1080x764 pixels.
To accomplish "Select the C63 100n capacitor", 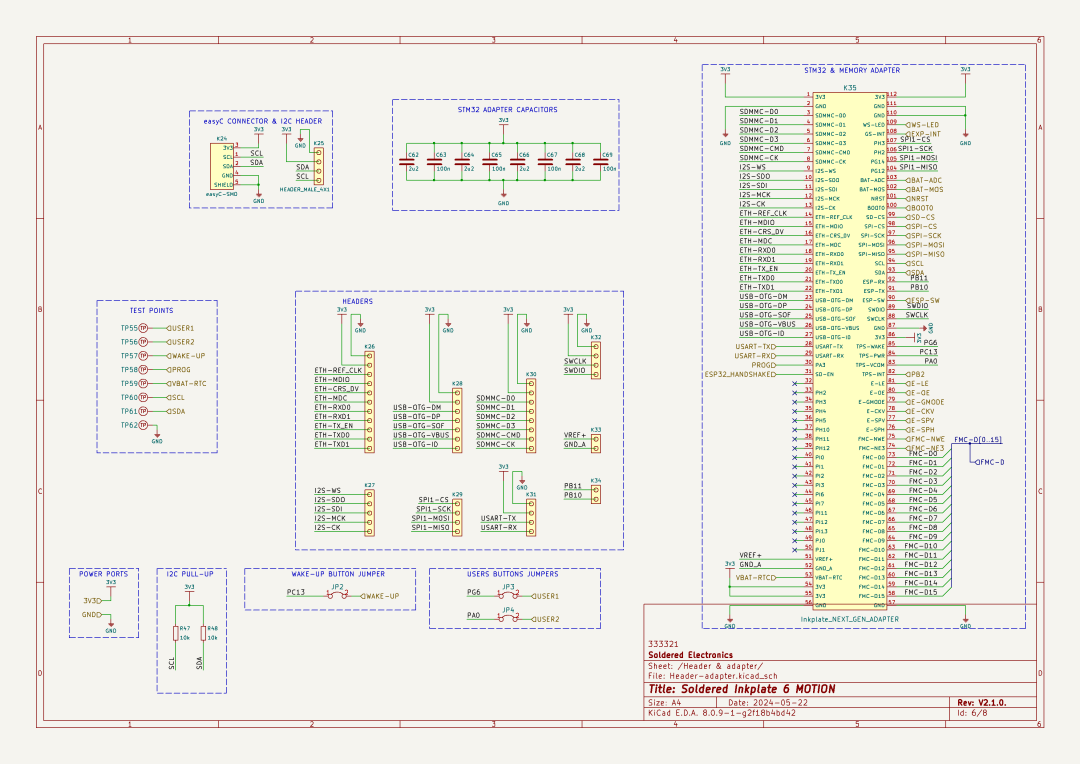I will click(435, 163).
